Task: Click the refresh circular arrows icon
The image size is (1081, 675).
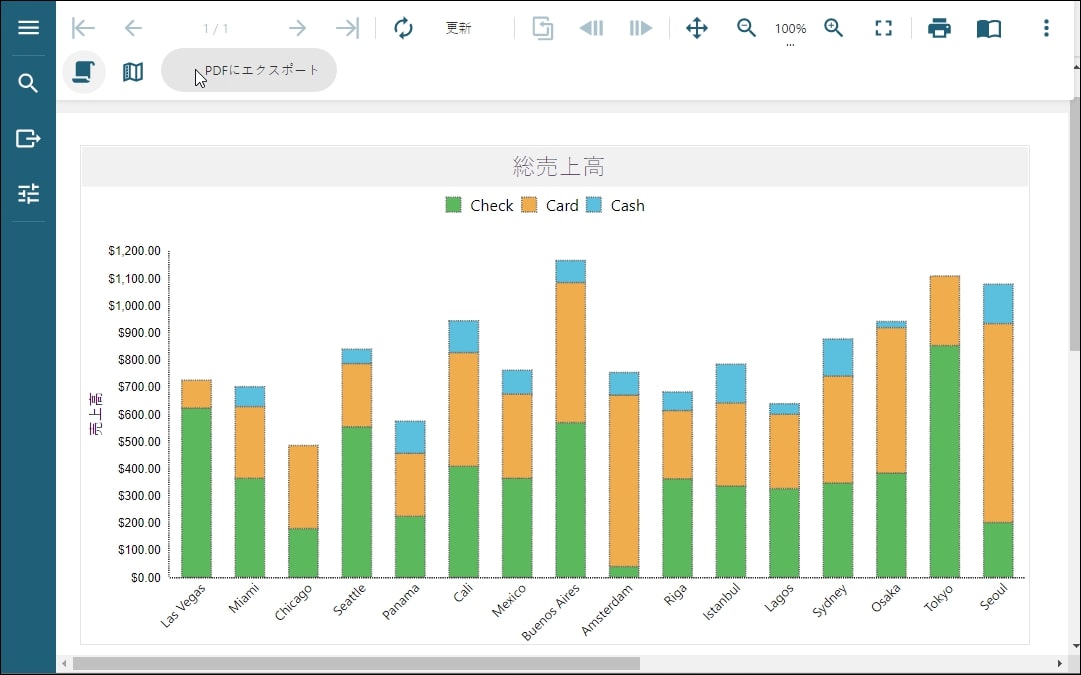Action: [403, 28]
